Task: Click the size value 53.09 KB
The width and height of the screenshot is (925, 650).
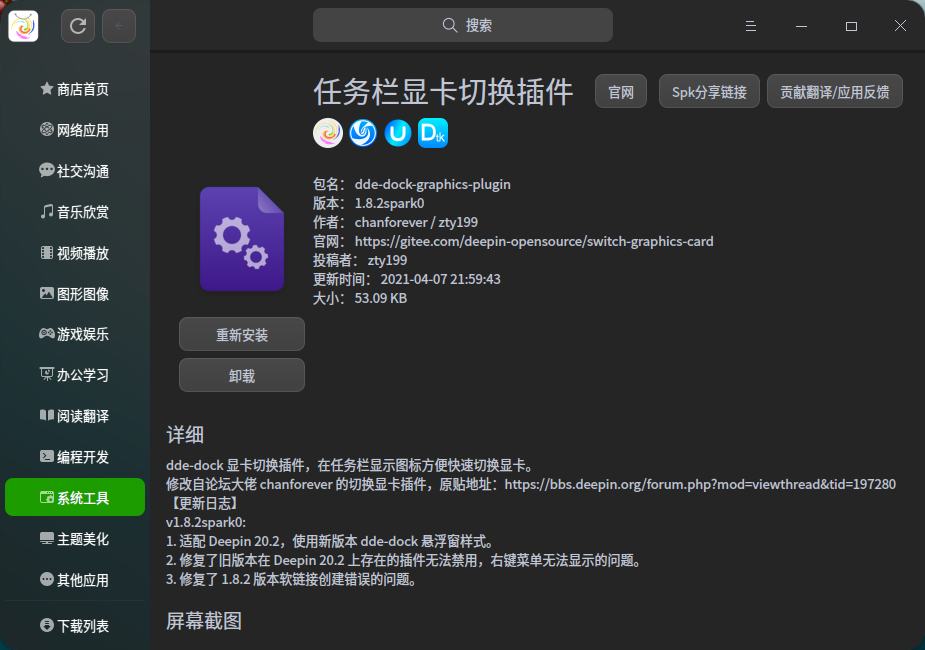Action: (381, 298)
